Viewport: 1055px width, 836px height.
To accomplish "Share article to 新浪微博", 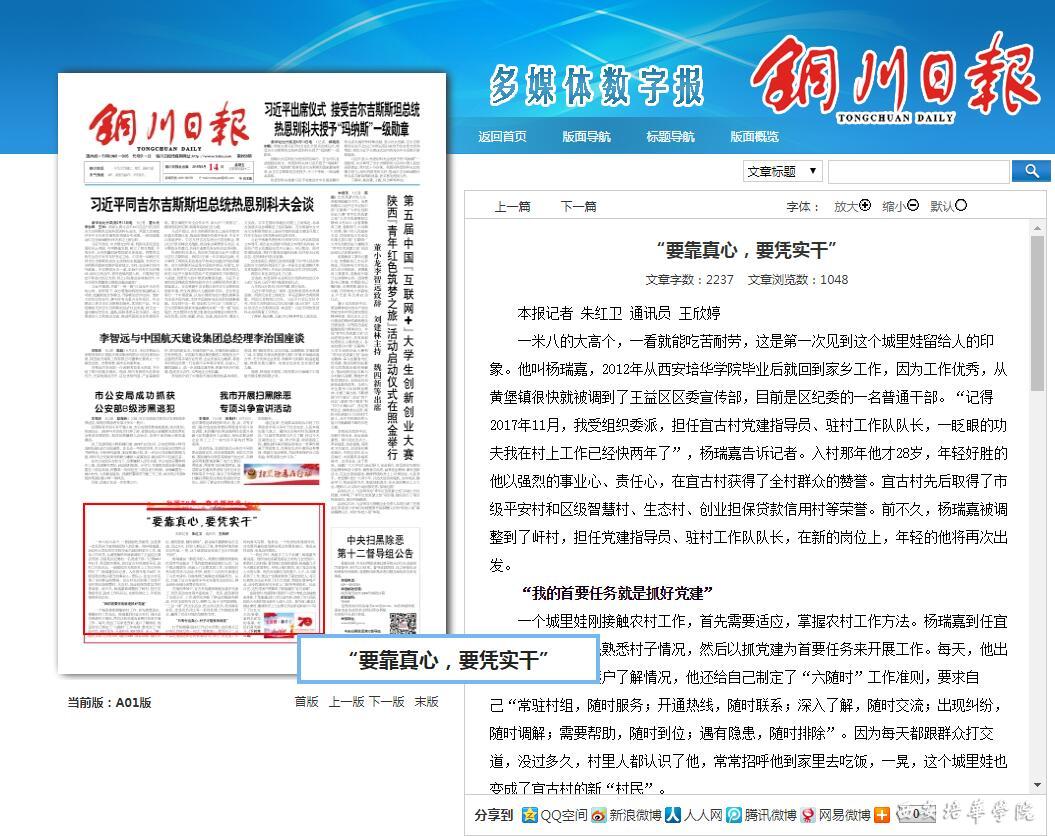I will (x=626, y=815).
